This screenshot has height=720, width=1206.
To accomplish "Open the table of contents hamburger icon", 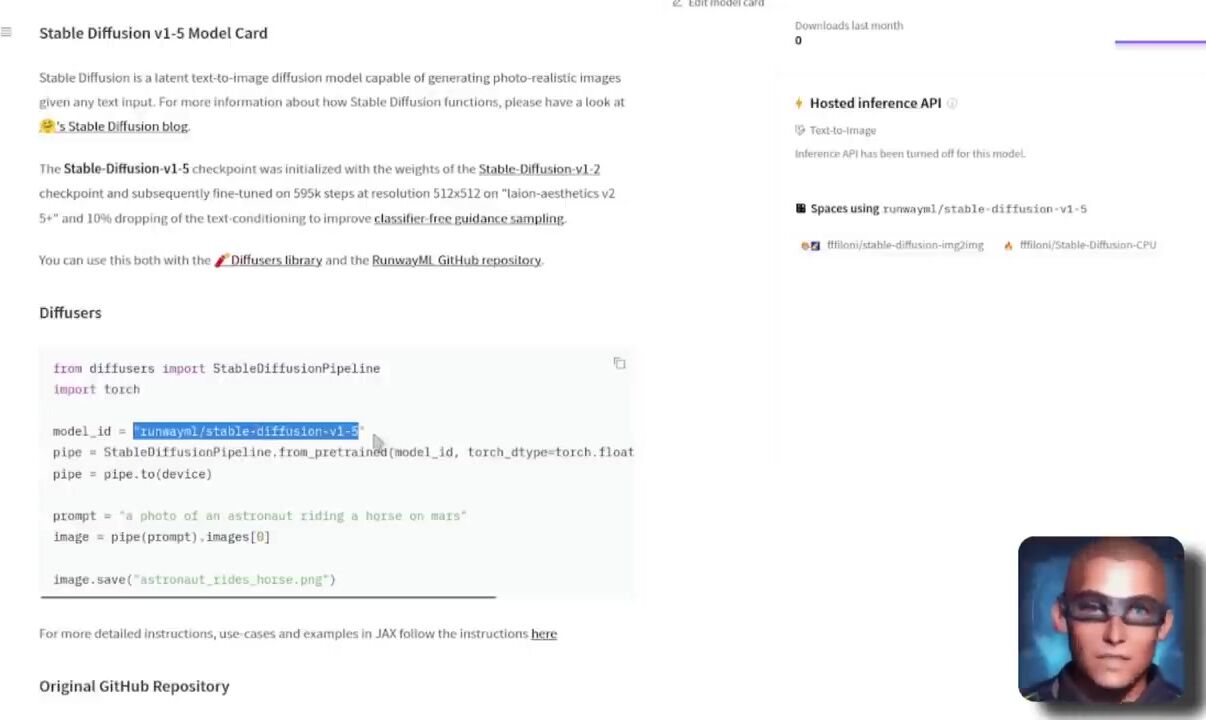I will 7,32.
